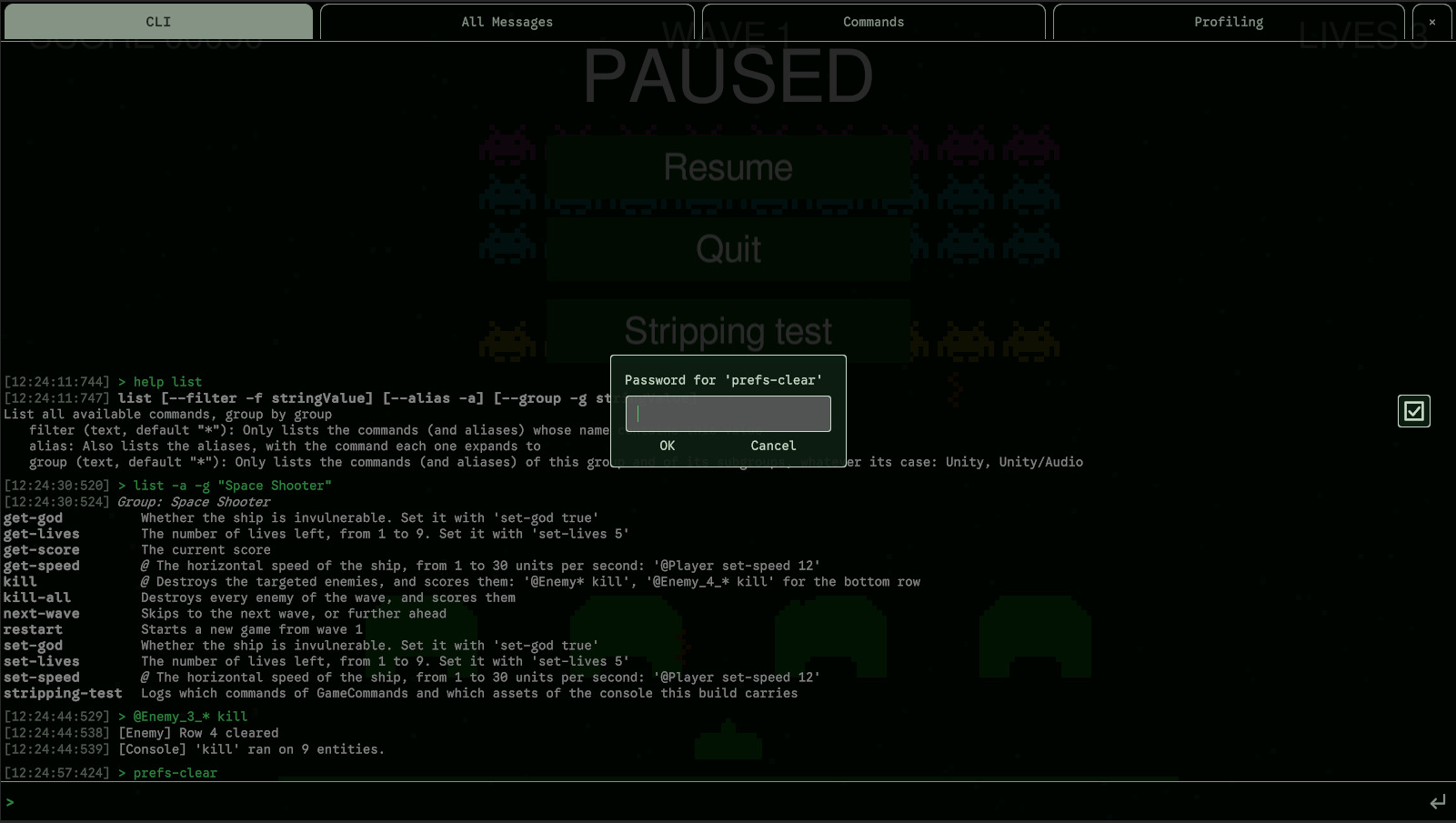The width and height of the screenshot is (1456, 823).
Task: Click the 'restart' command name
Action: [x=34, y=629]
